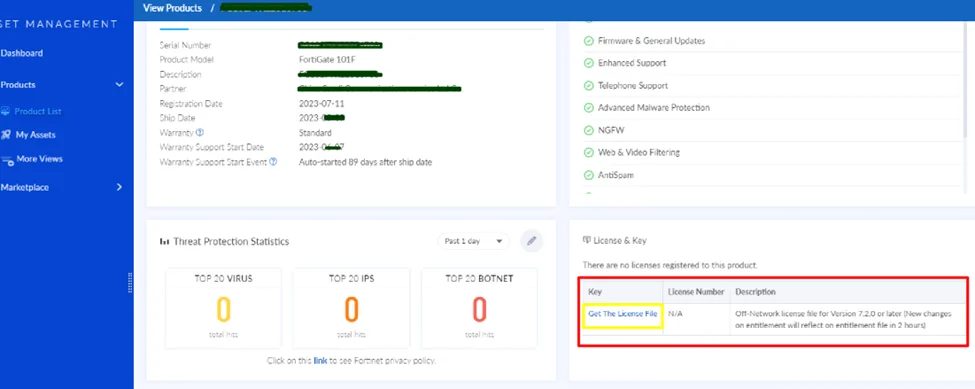The width and height of the screenshot is (975, 389).
Task: Click the License Number column header
Action: click(x=696, y=291)
